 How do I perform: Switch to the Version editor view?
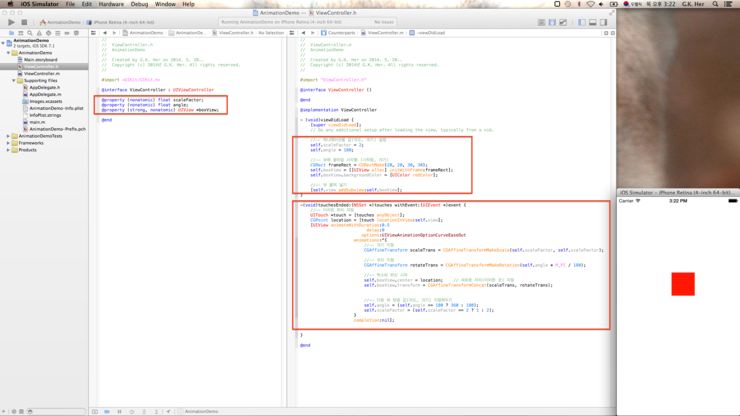click(x=563, y=22)
